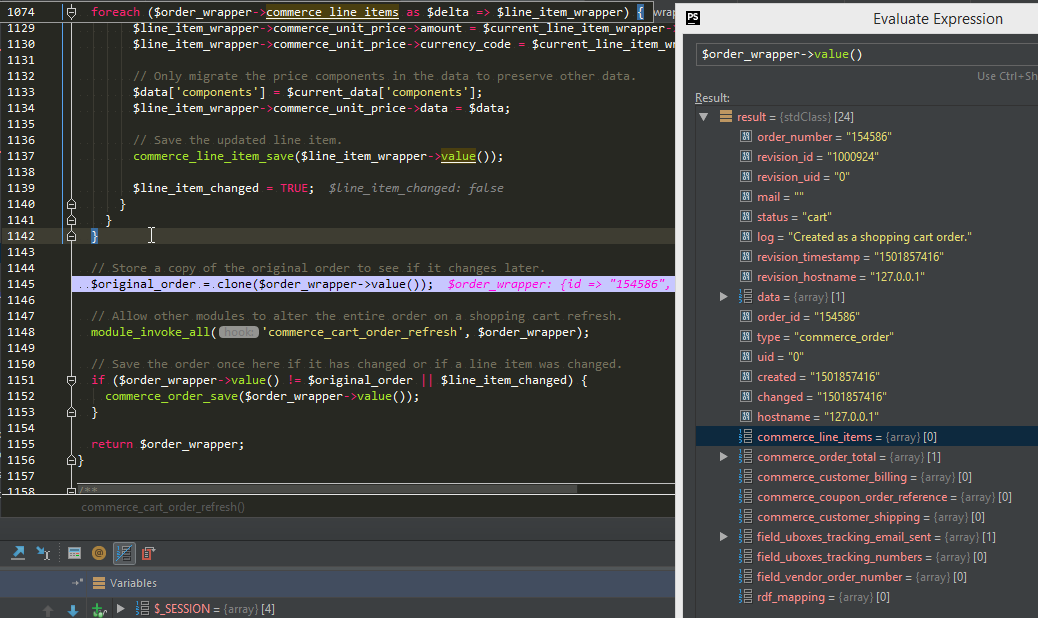Click the red copy-arrow icon in debug toolbar
Image resolution: width=1038 pixels, height=618 pixels.
coord(148,552)
